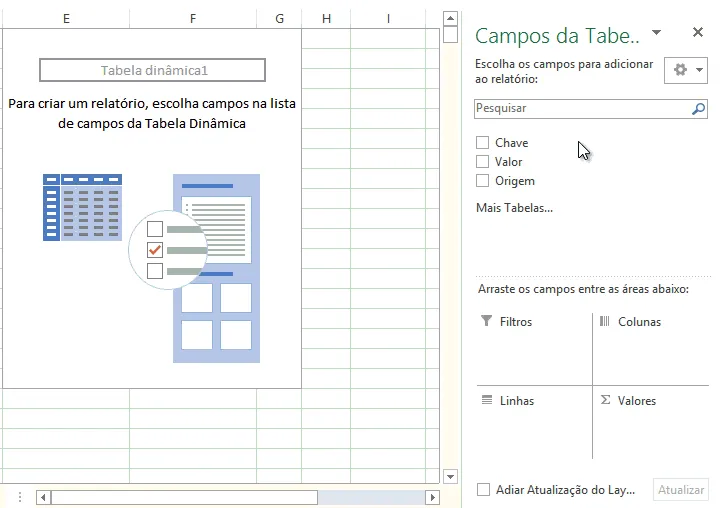Click the Atualizar button
This screenshot has width=720, height=508.
pos(681,490)
